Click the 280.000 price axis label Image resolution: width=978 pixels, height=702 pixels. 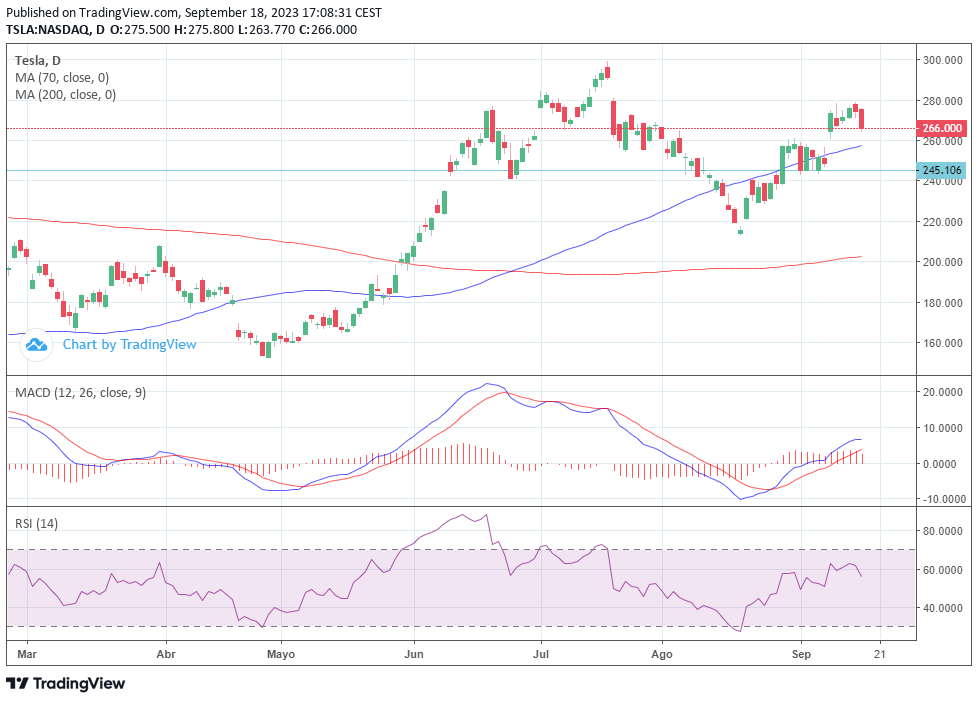(942, 101)
